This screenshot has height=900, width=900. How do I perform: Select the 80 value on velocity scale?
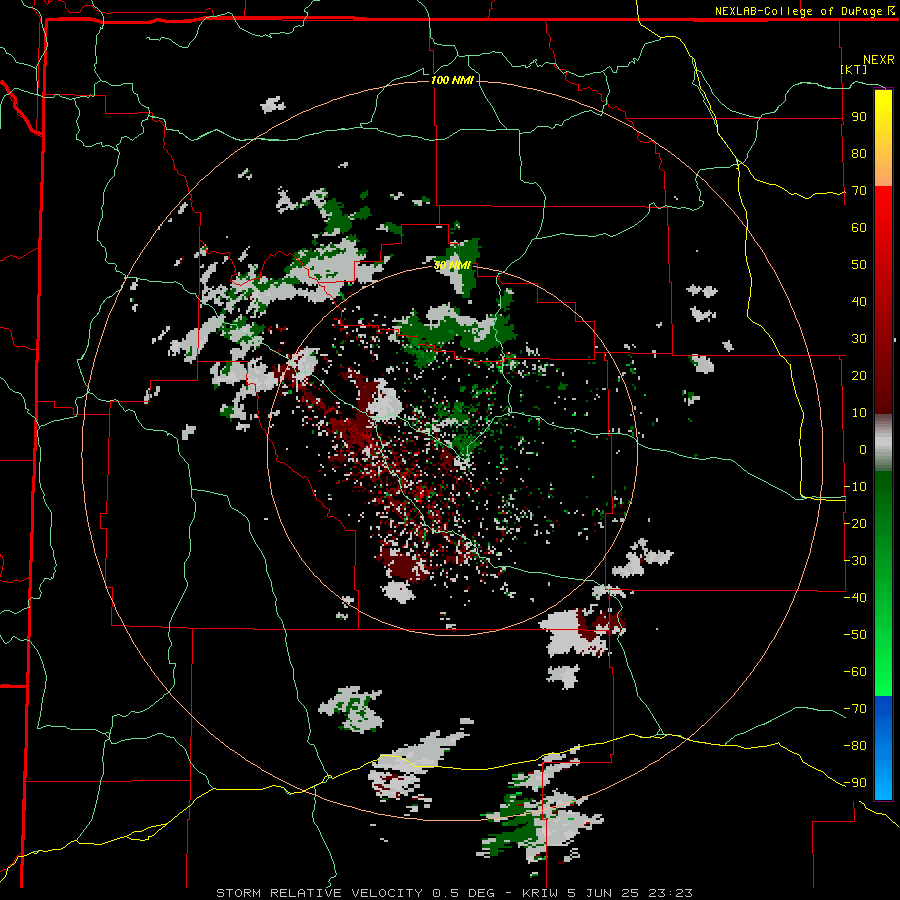click(x=859, y=153)
